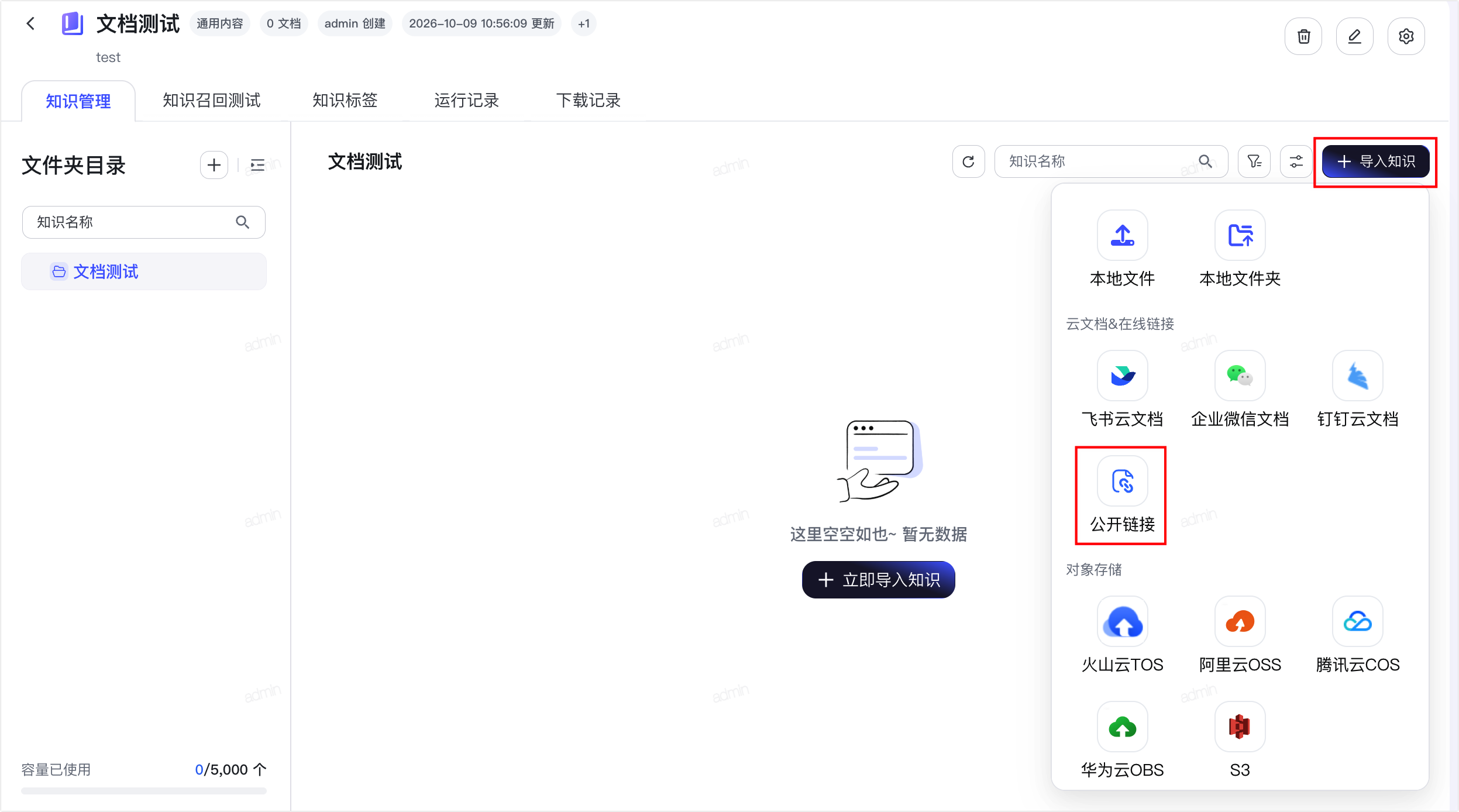Select 腾讯云COS object storage
Viewport: 1459px width, 812px height.
click(x=1357, y=635)
